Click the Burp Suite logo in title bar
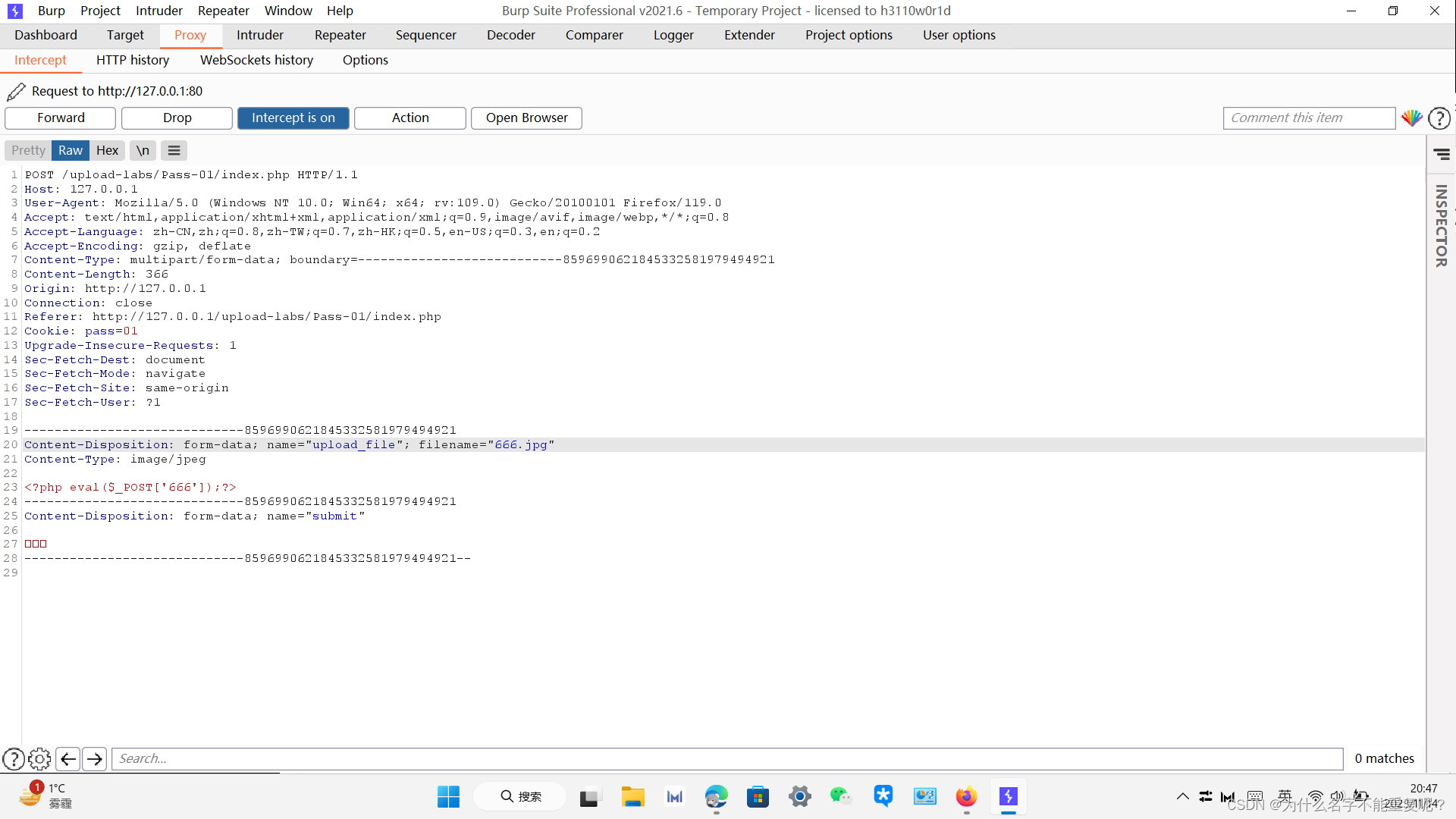1456x819 pixels. (15, 11)
